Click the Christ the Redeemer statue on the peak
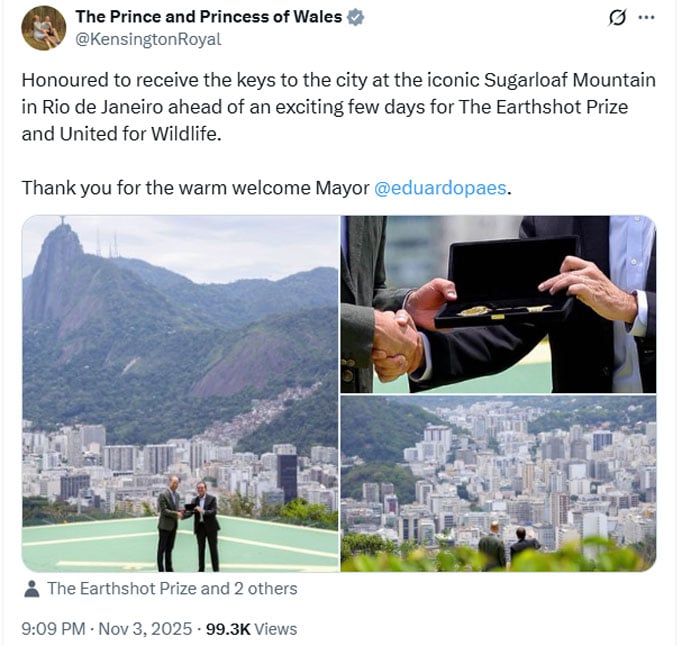Viewport: 700px width, 646px height. [62, 224]
